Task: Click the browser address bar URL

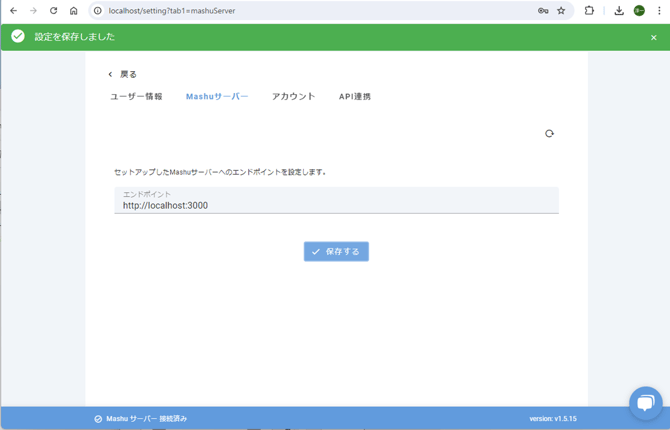Action: tap(300, 11)
